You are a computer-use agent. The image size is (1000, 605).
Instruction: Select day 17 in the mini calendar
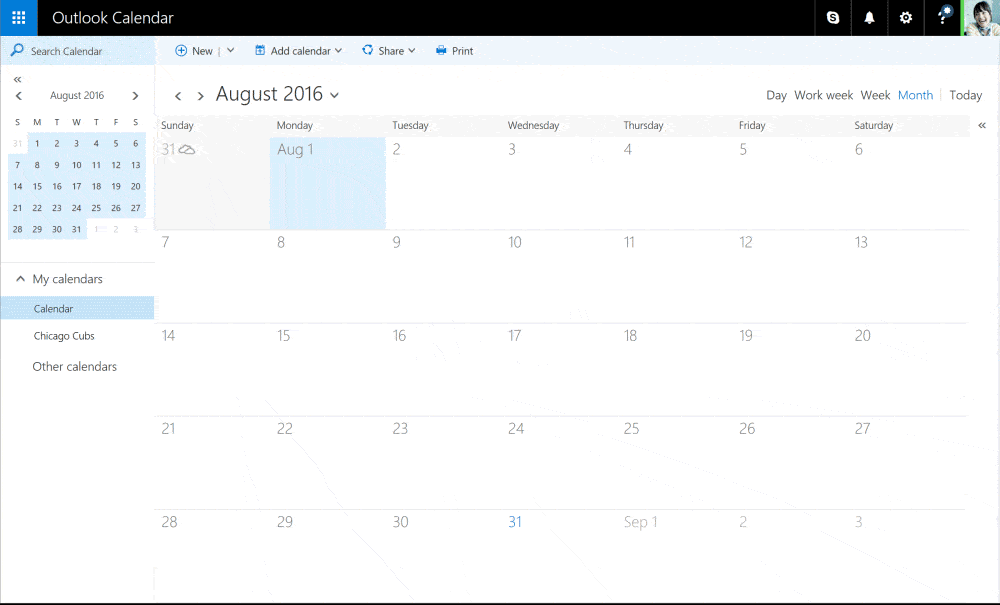[77, 186]
